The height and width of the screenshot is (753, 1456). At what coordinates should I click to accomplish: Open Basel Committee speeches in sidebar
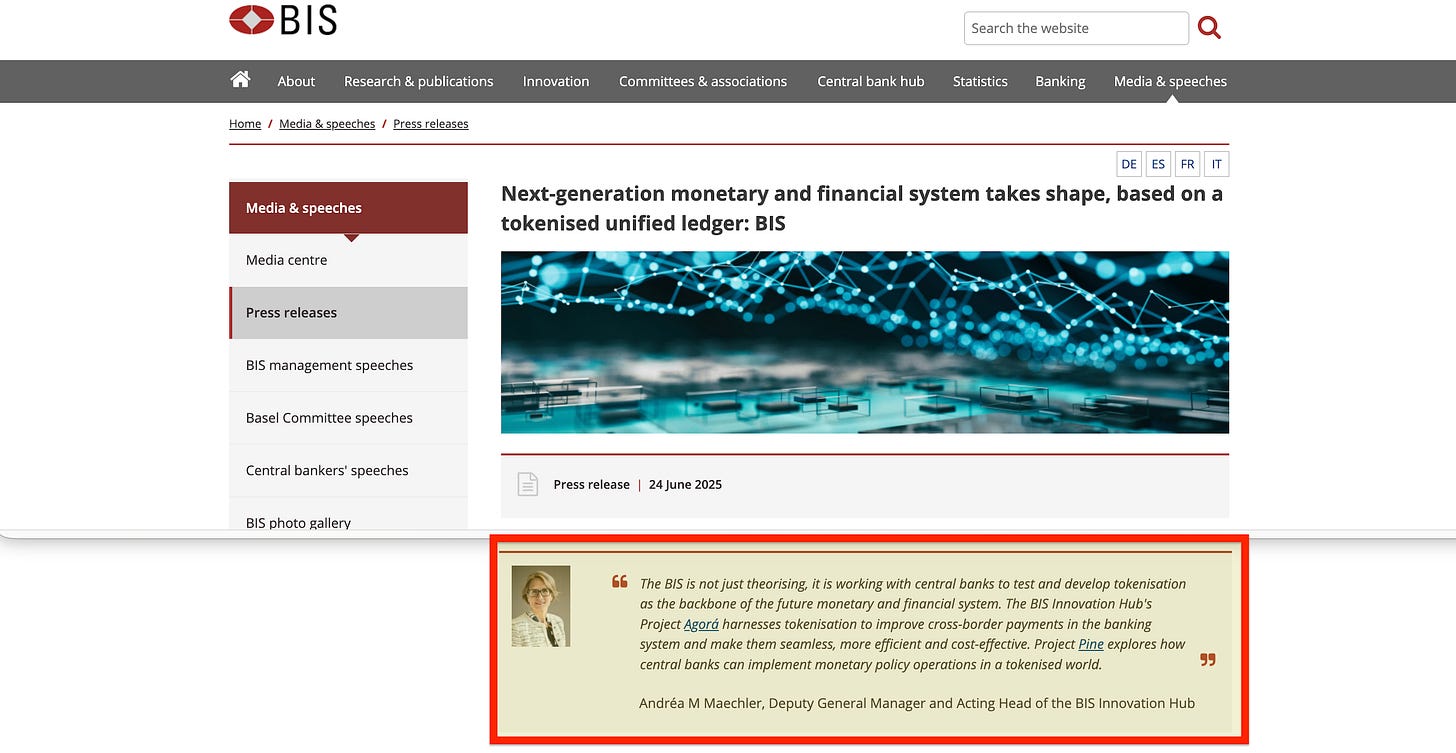348,418
